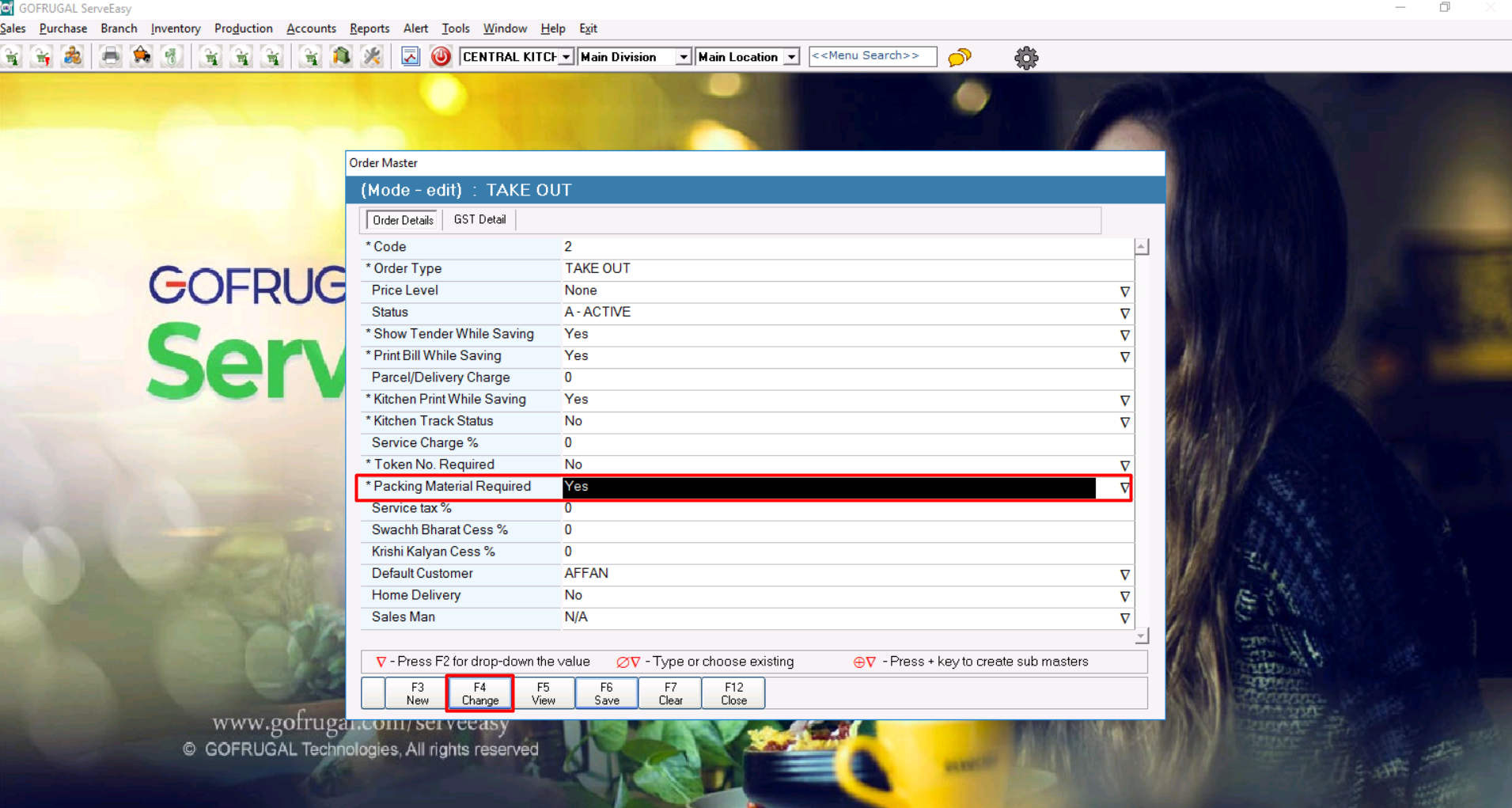Select the Parcel/Delivery Charge value field
Screen dimensions: 1512x808
tap(847, 377)
